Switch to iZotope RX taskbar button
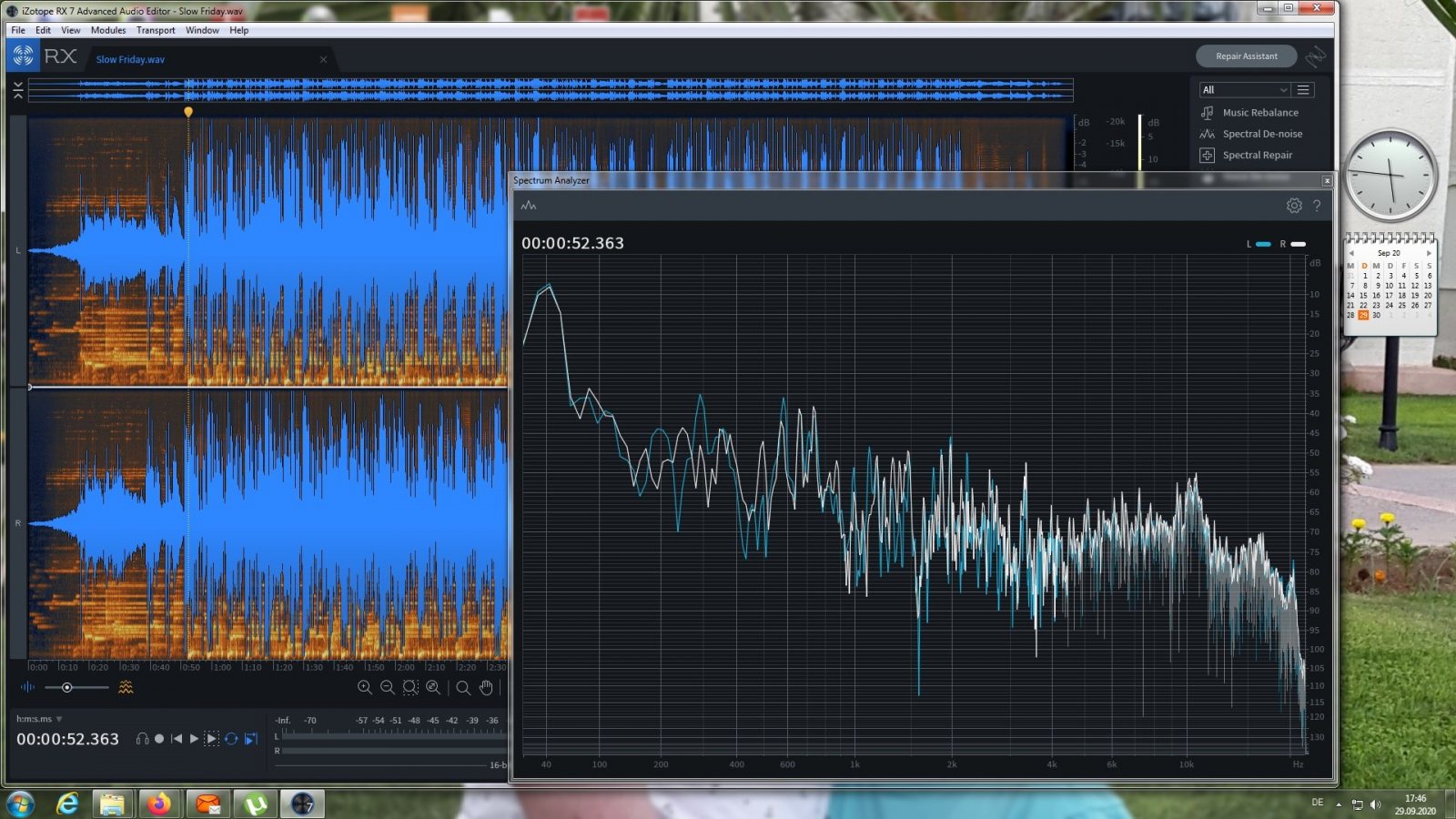 pos(302,804)
